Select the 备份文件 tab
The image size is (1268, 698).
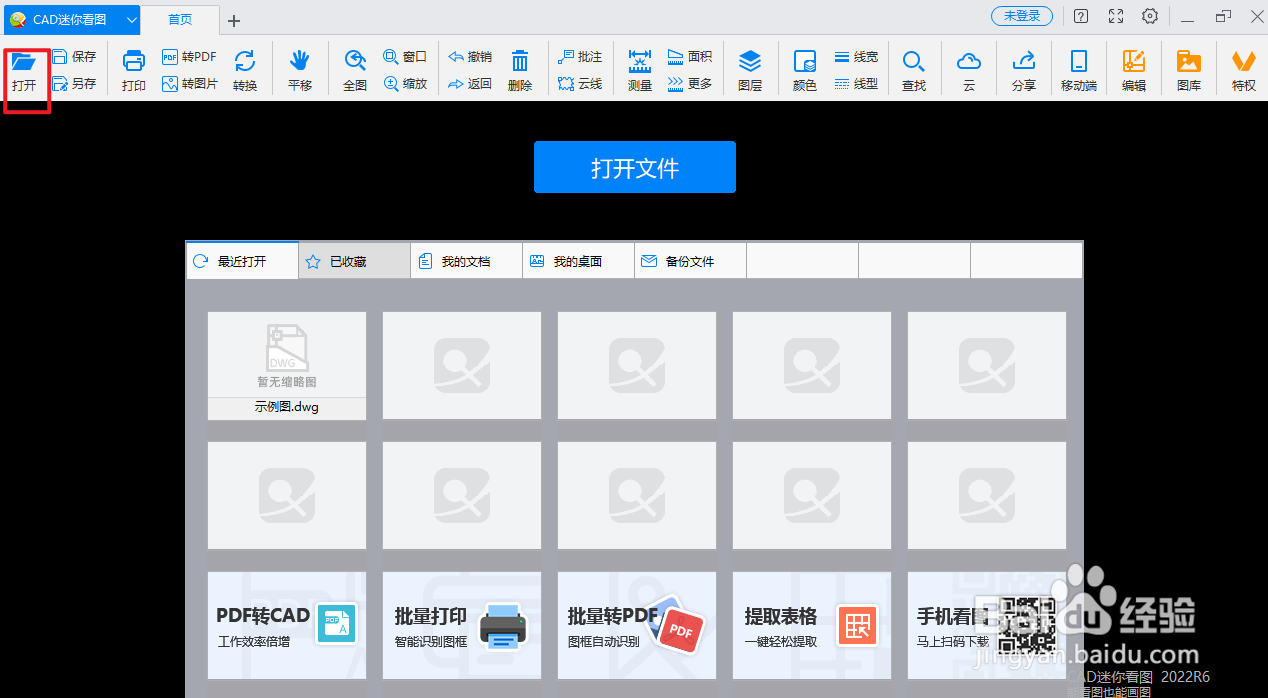pos(690,261)
